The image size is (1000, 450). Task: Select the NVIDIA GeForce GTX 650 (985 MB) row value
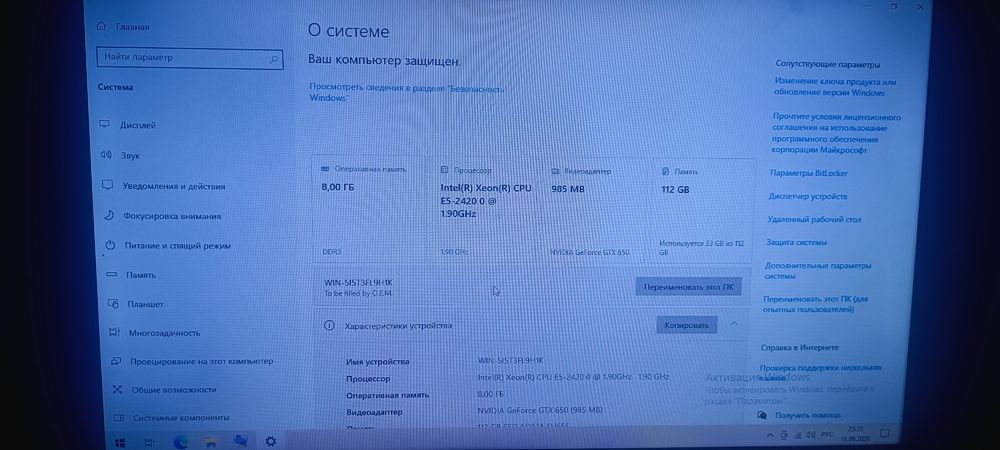(x=540, y=410)
